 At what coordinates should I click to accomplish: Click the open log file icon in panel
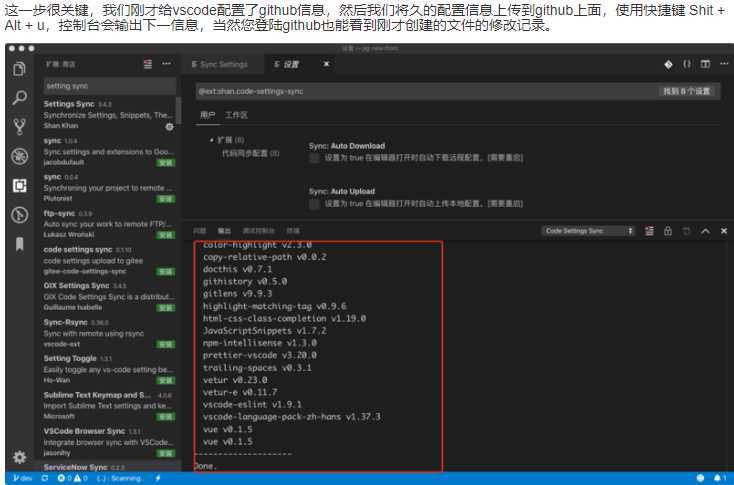click(686, 231)
